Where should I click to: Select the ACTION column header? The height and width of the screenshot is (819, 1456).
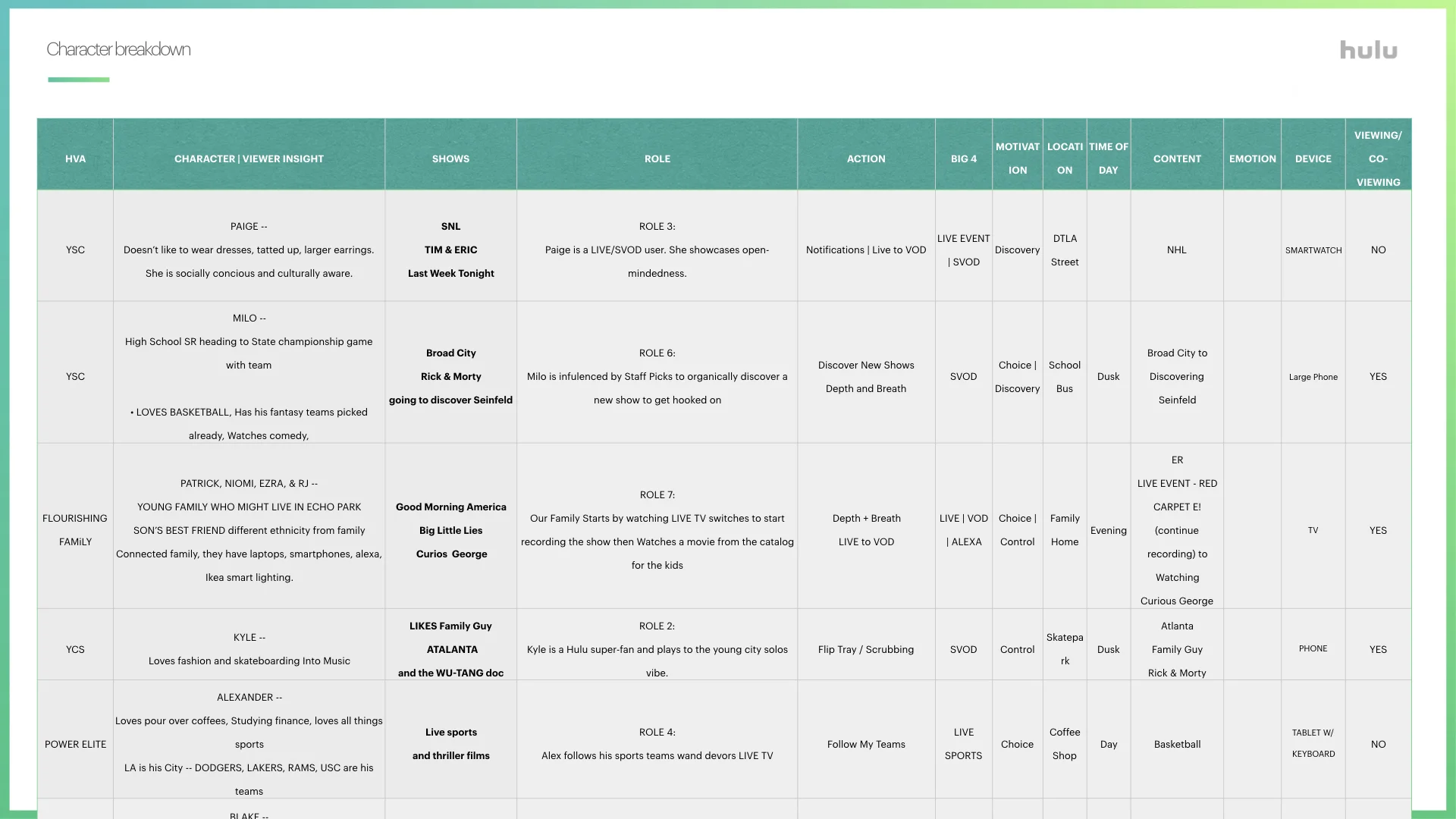coord(866,158)
